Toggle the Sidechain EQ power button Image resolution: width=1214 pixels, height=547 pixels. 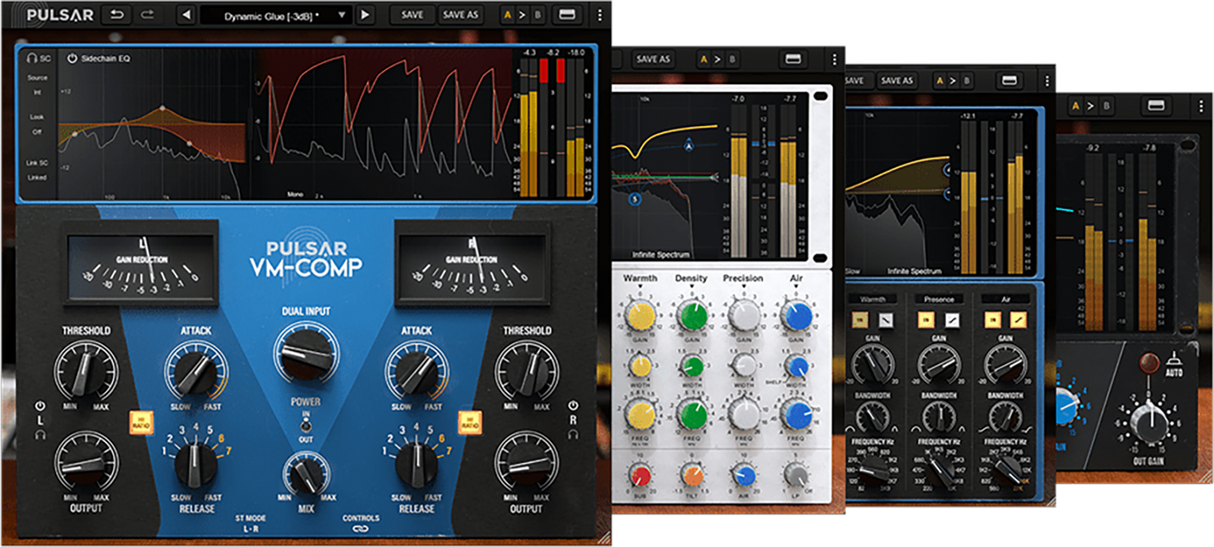(x=72, y=58)
